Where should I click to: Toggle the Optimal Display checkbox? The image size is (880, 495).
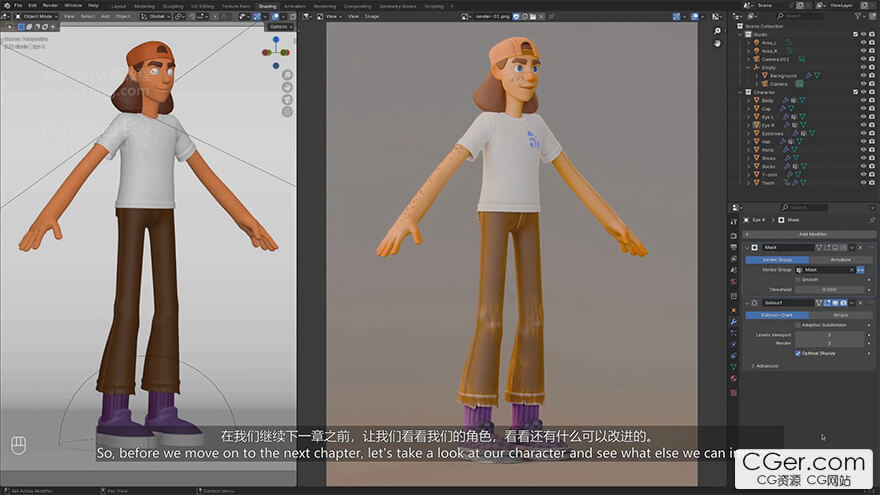click(x=798, y=353)
